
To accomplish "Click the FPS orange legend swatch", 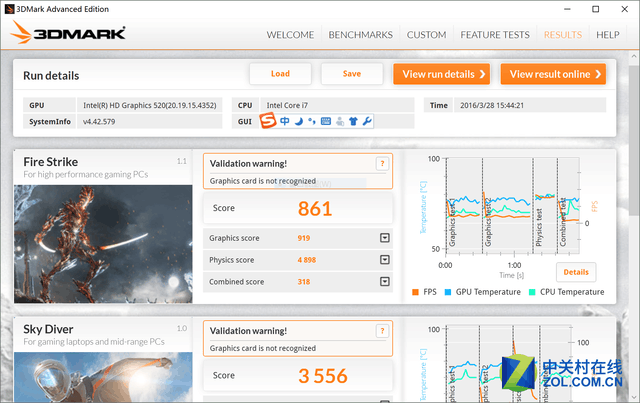I will click(x=416, y=292).
